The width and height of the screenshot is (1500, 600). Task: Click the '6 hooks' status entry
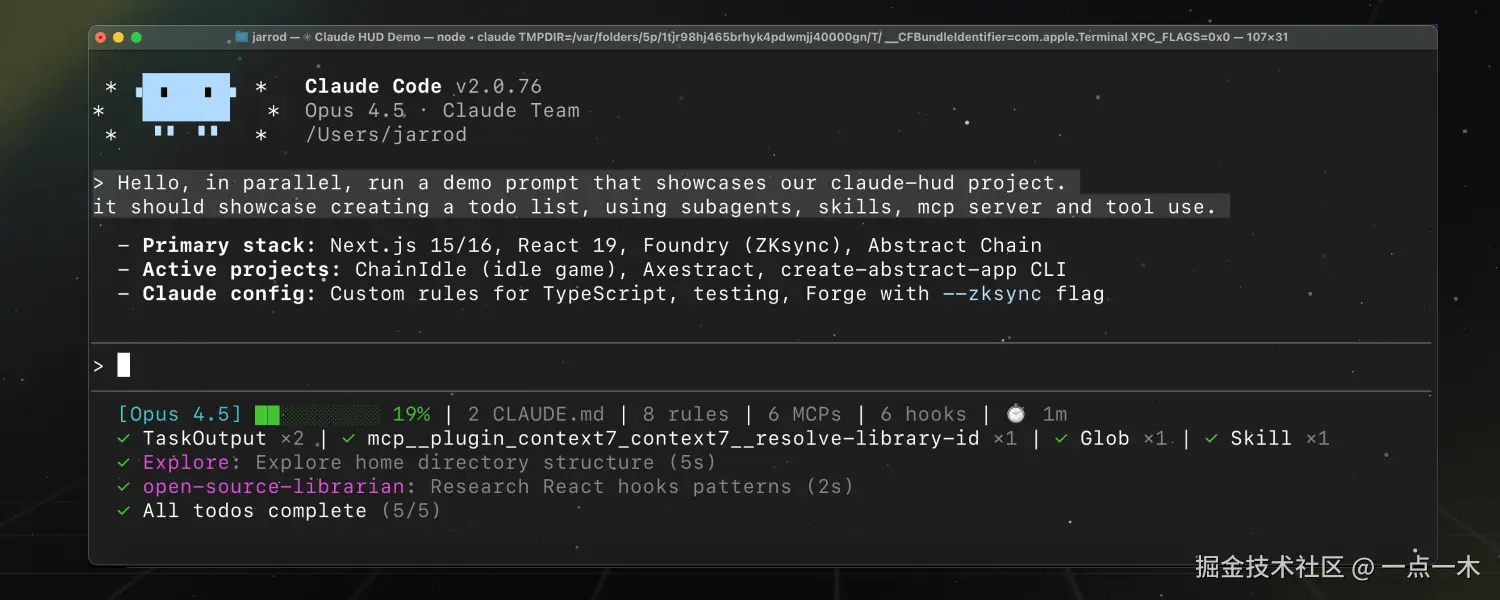point(924,414)
